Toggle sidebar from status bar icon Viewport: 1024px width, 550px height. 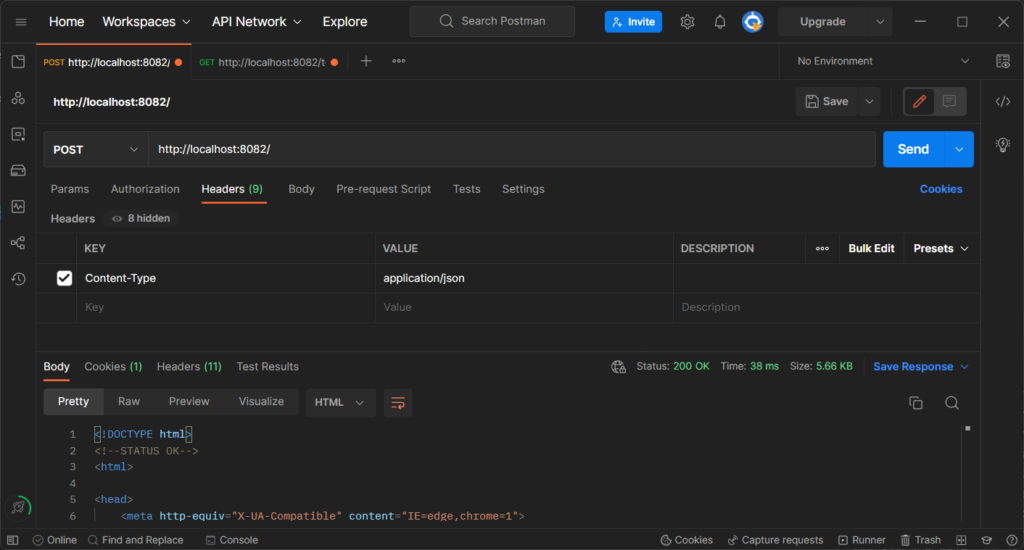[12, 540]
